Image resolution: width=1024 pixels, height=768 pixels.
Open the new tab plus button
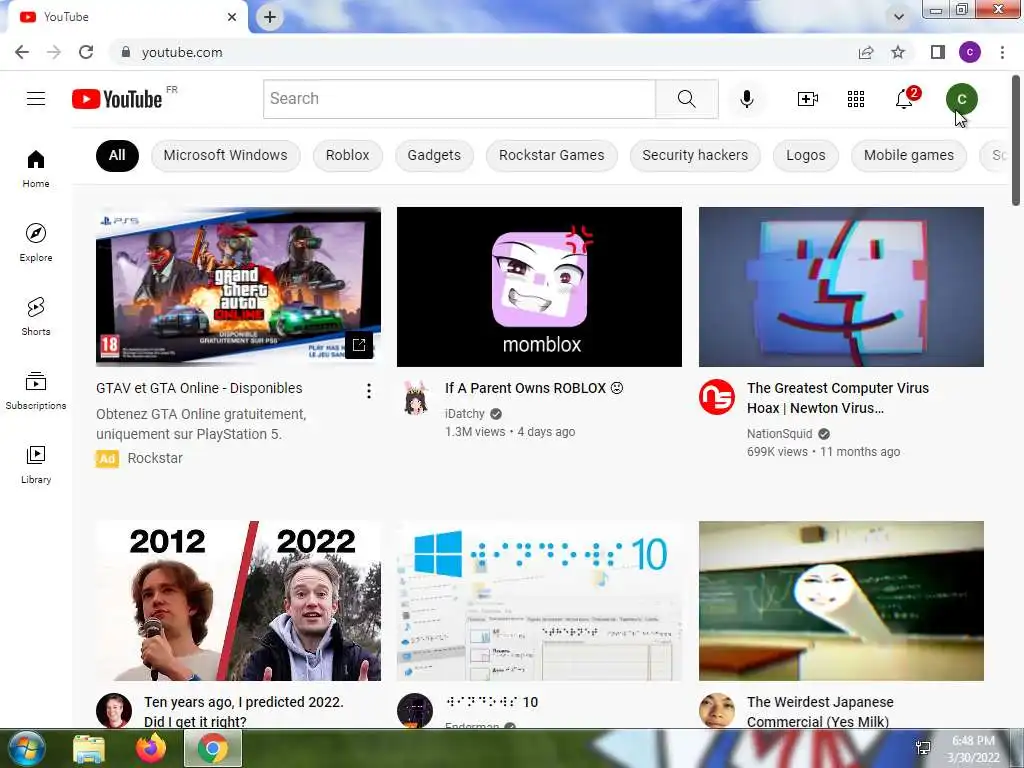(270, 17)
